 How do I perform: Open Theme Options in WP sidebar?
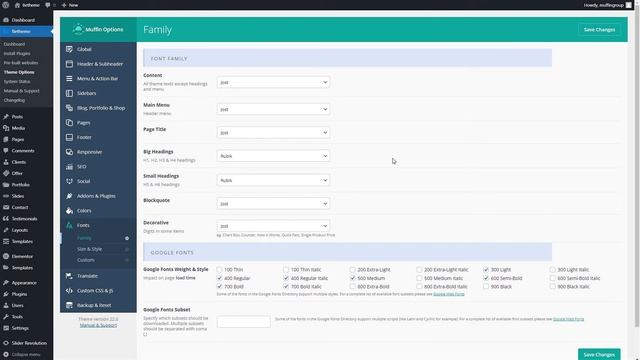(19, 72)
